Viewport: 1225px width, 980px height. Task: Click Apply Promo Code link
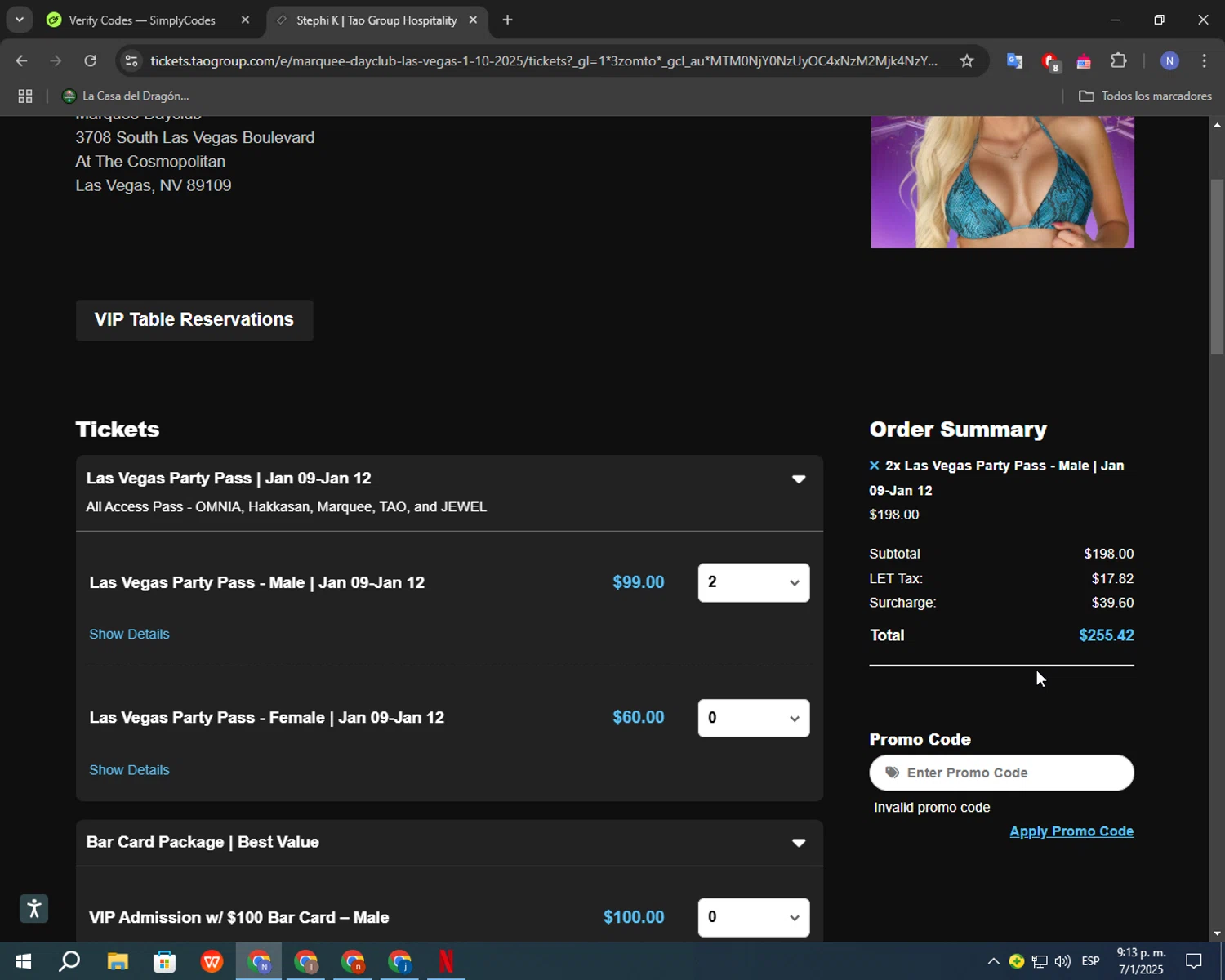tap(1071, 831)
